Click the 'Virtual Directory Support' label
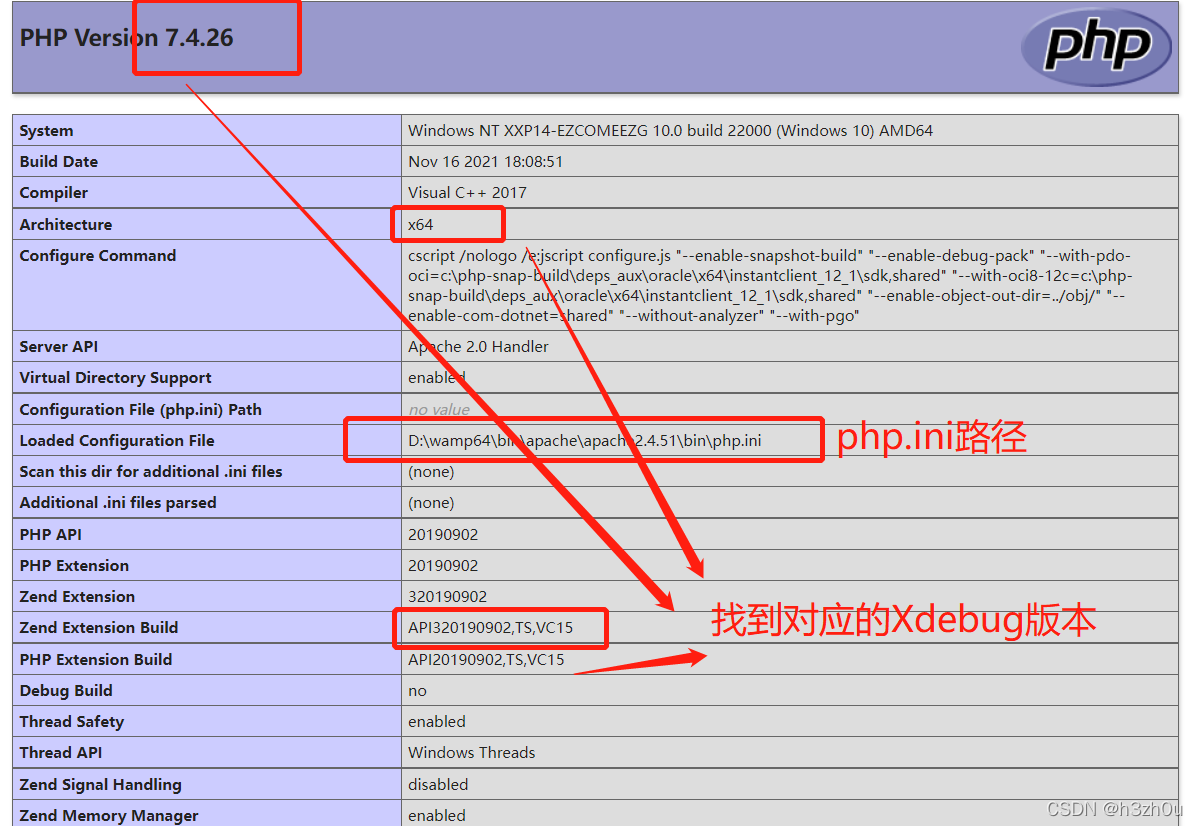1198x826 pixels. coord(115,377)
